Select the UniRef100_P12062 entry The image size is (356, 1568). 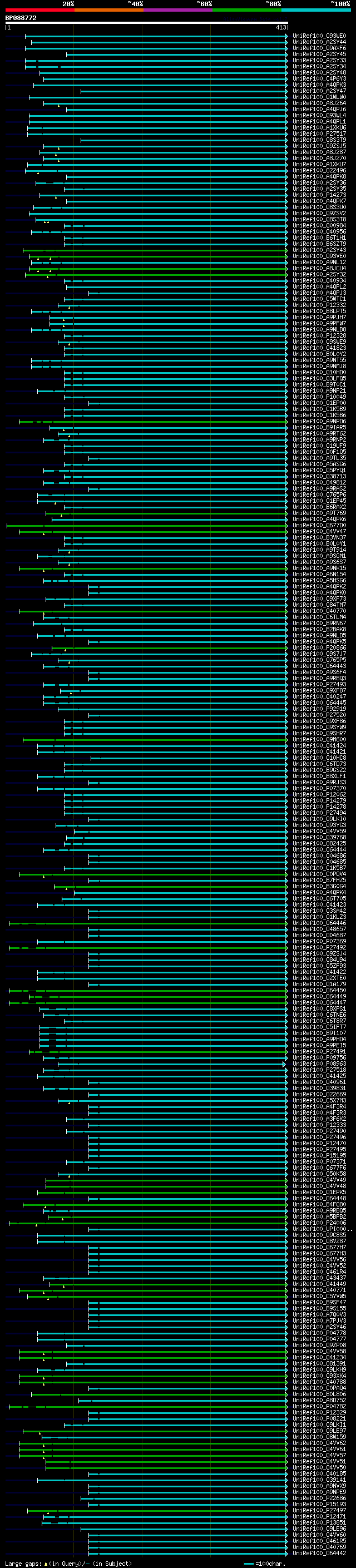[319, 794]
